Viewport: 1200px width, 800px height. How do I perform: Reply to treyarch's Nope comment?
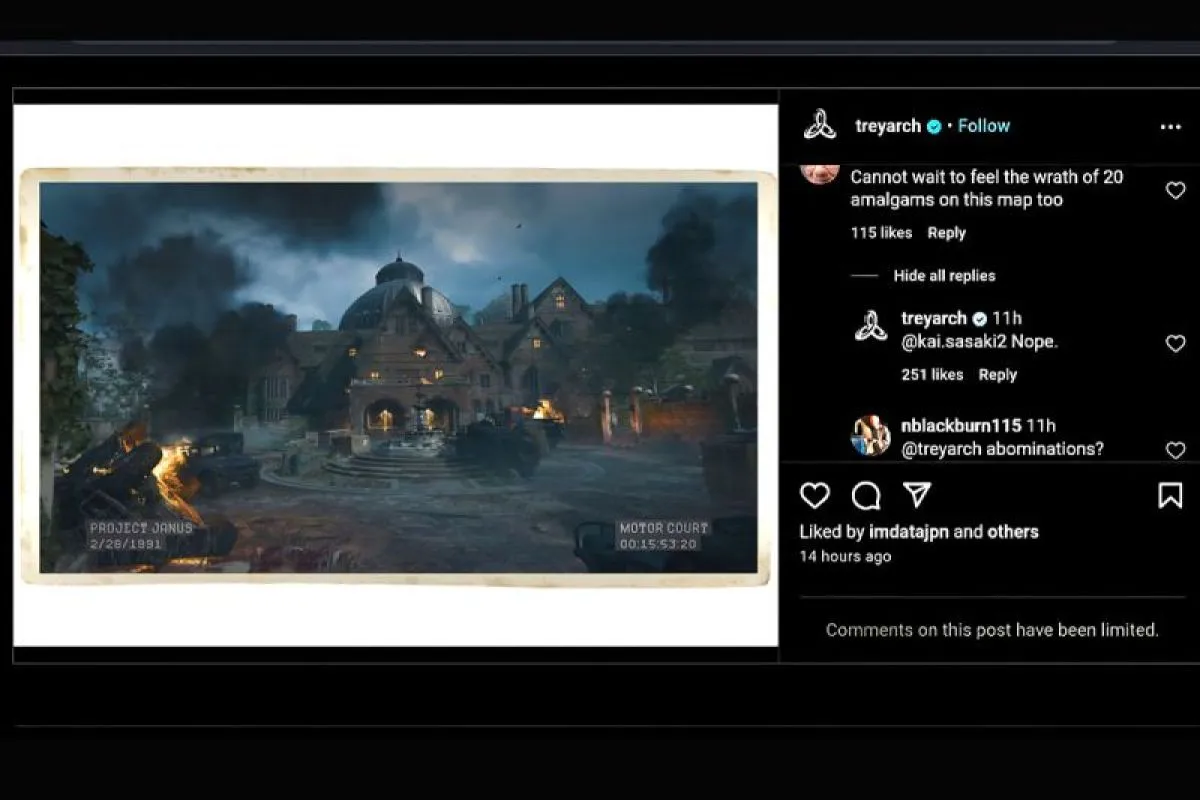[997, 375]
